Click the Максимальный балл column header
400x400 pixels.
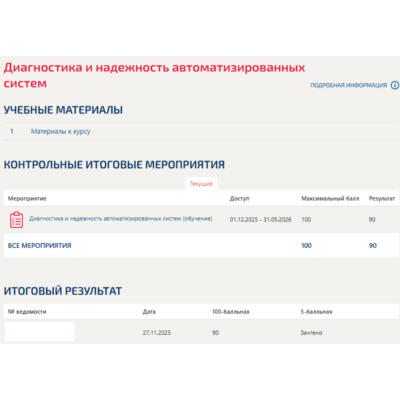point(330,198)
